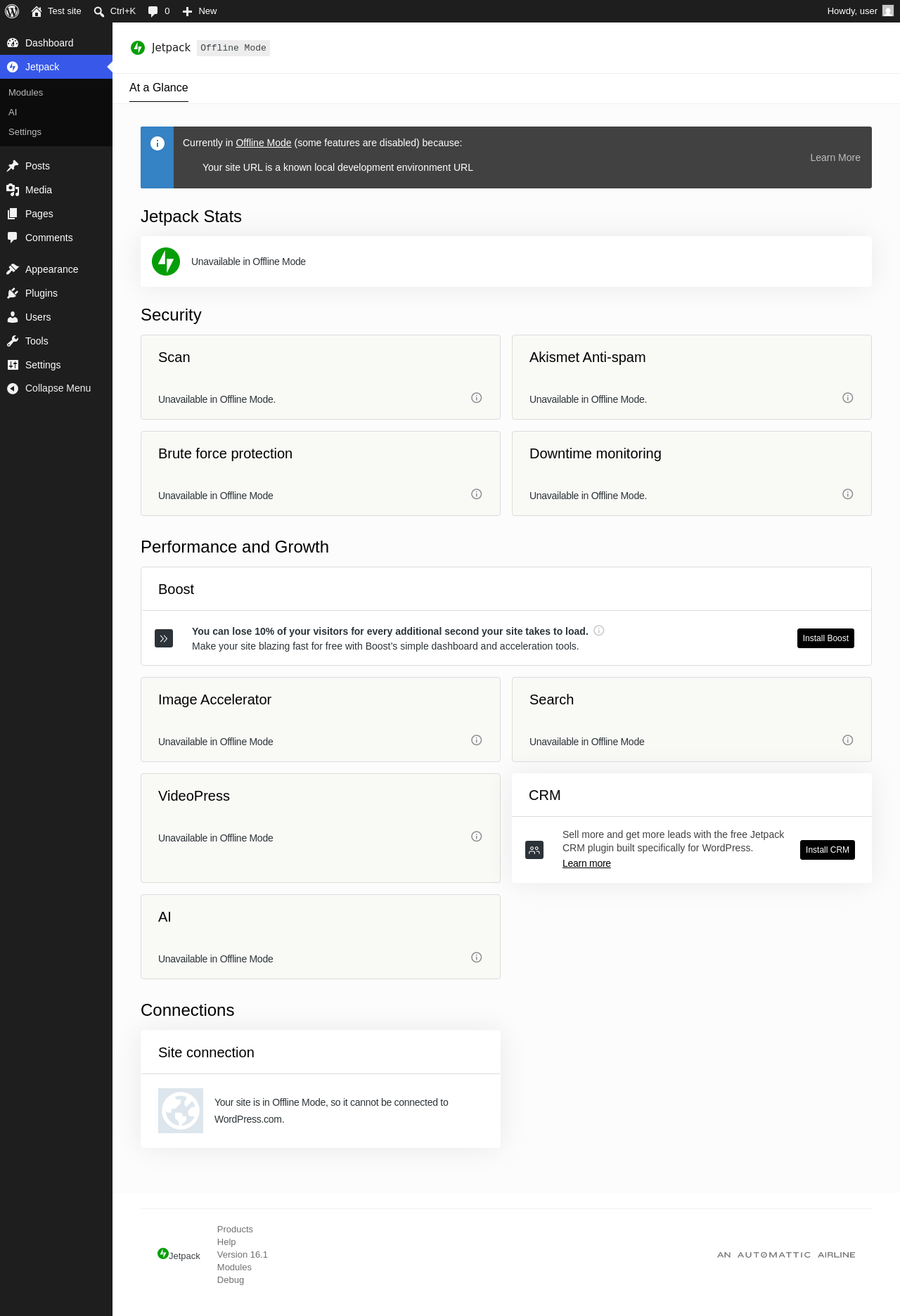This screenshot has height=1316, width=900.
Task: Click the Site connection globe image
Action: click(x=181, y=1111)
